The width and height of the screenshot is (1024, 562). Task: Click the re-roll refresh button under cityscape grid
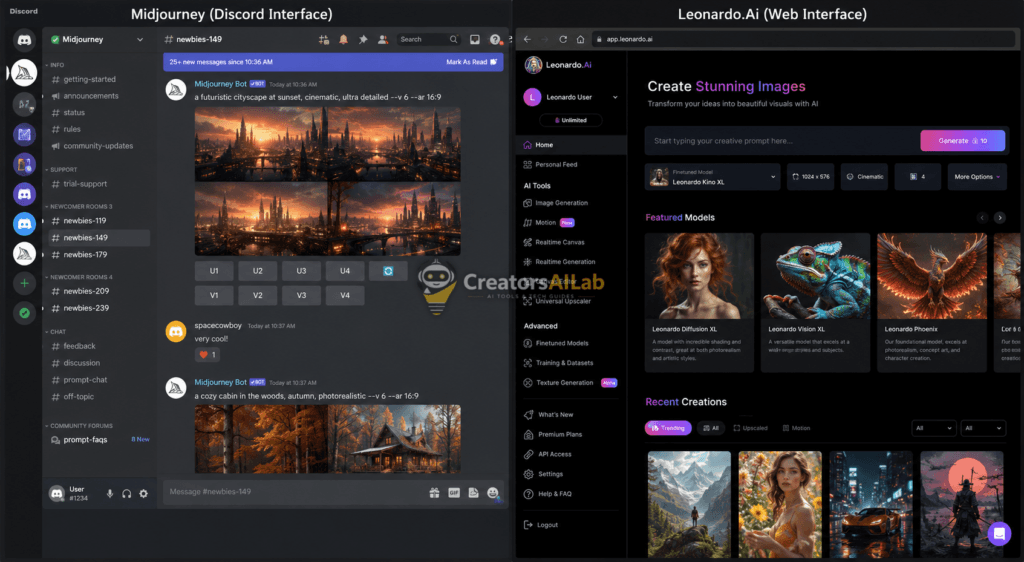(388, 271)
